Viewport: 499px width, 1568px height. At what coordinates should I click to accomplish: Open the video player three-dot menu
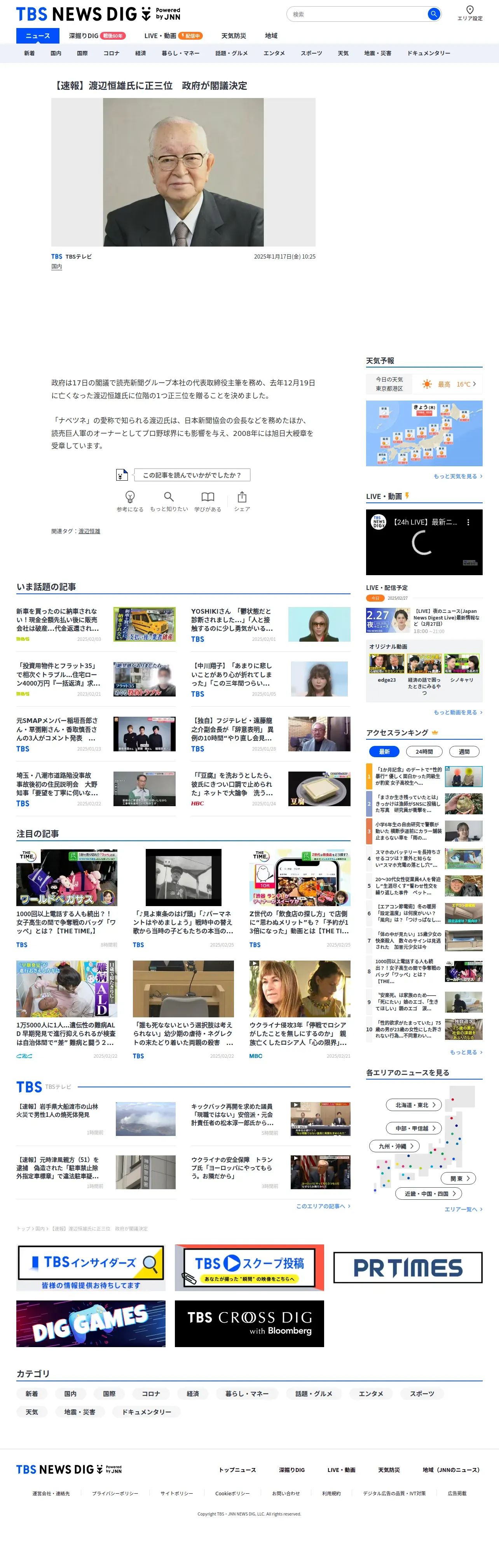468,521
